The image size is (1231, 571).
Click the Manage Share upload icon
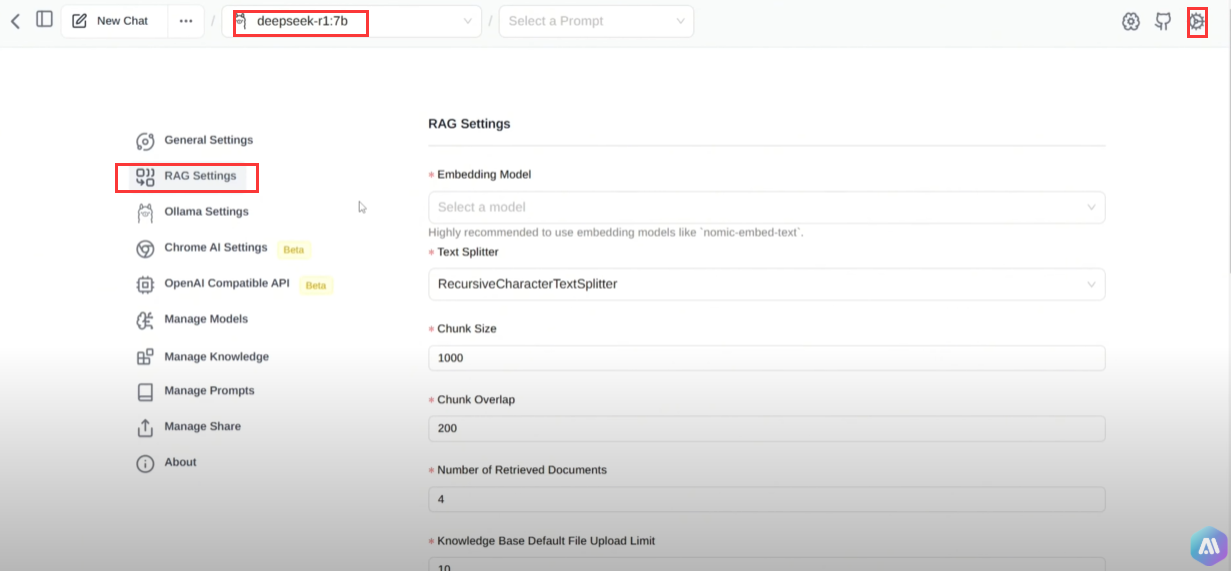tap(145, 428)
